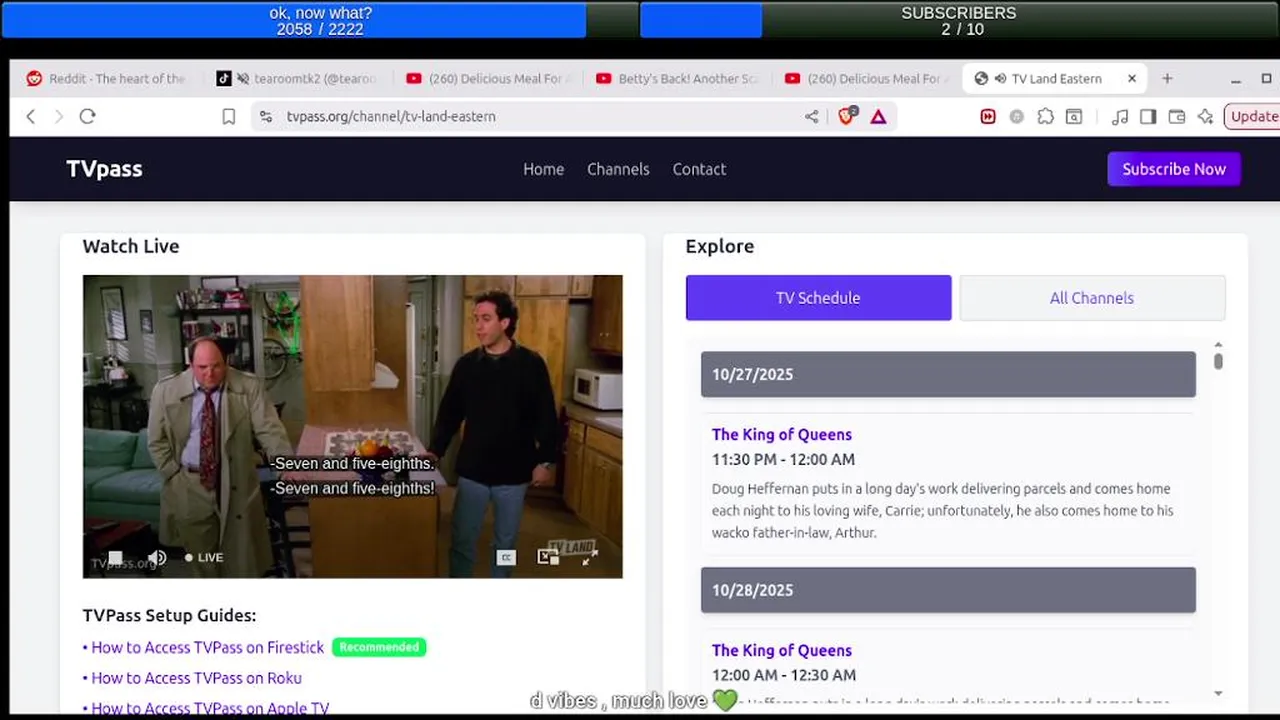This screenshot has height=720, width=1280.
Task: Open media control music note icon
Action: (1120, 116)
